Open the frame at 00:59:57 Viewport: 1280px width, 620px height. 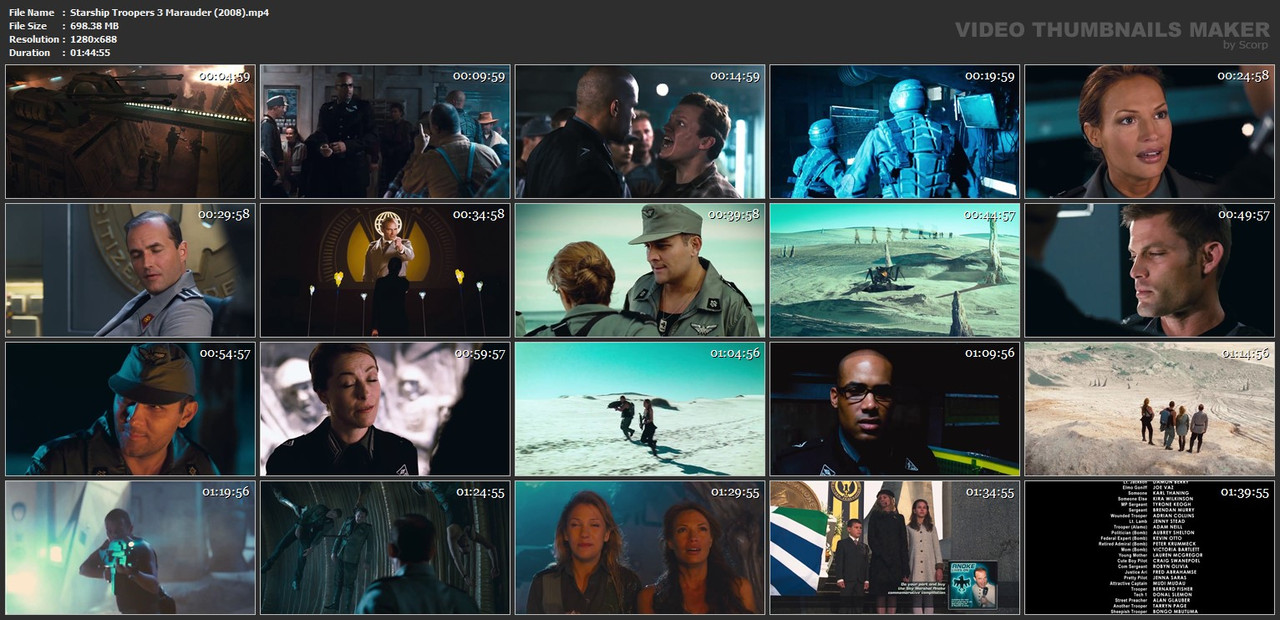385,409
